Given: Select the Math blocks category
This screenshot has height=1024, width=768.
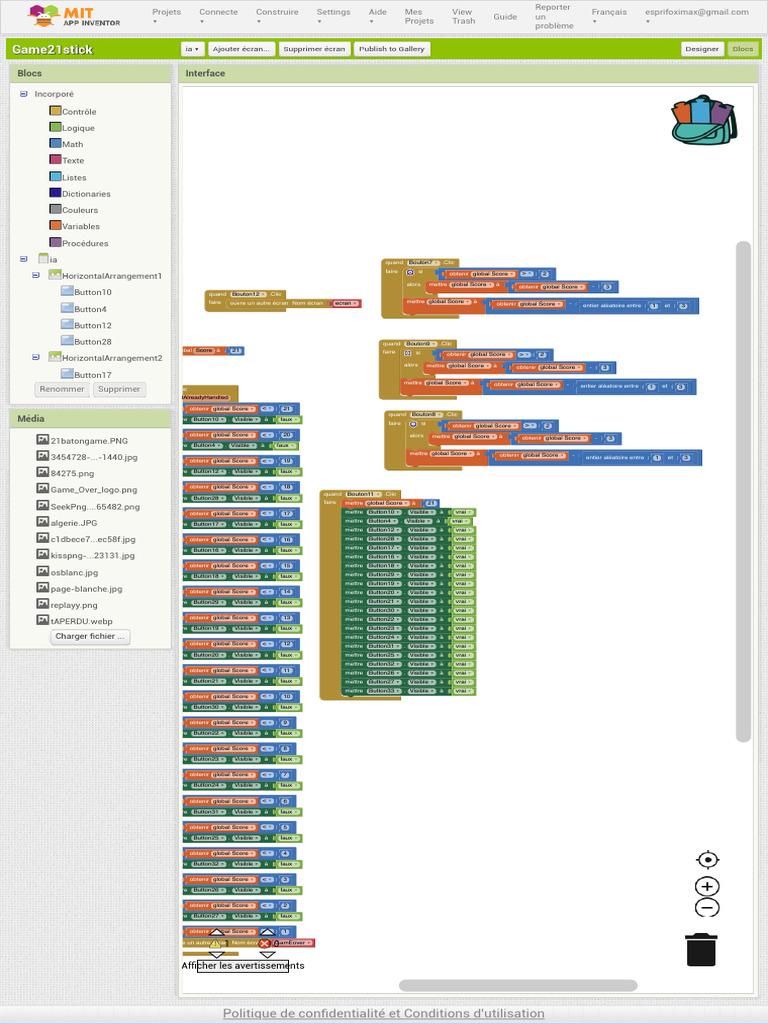Looking at the screenshot, I should (67, 144).
